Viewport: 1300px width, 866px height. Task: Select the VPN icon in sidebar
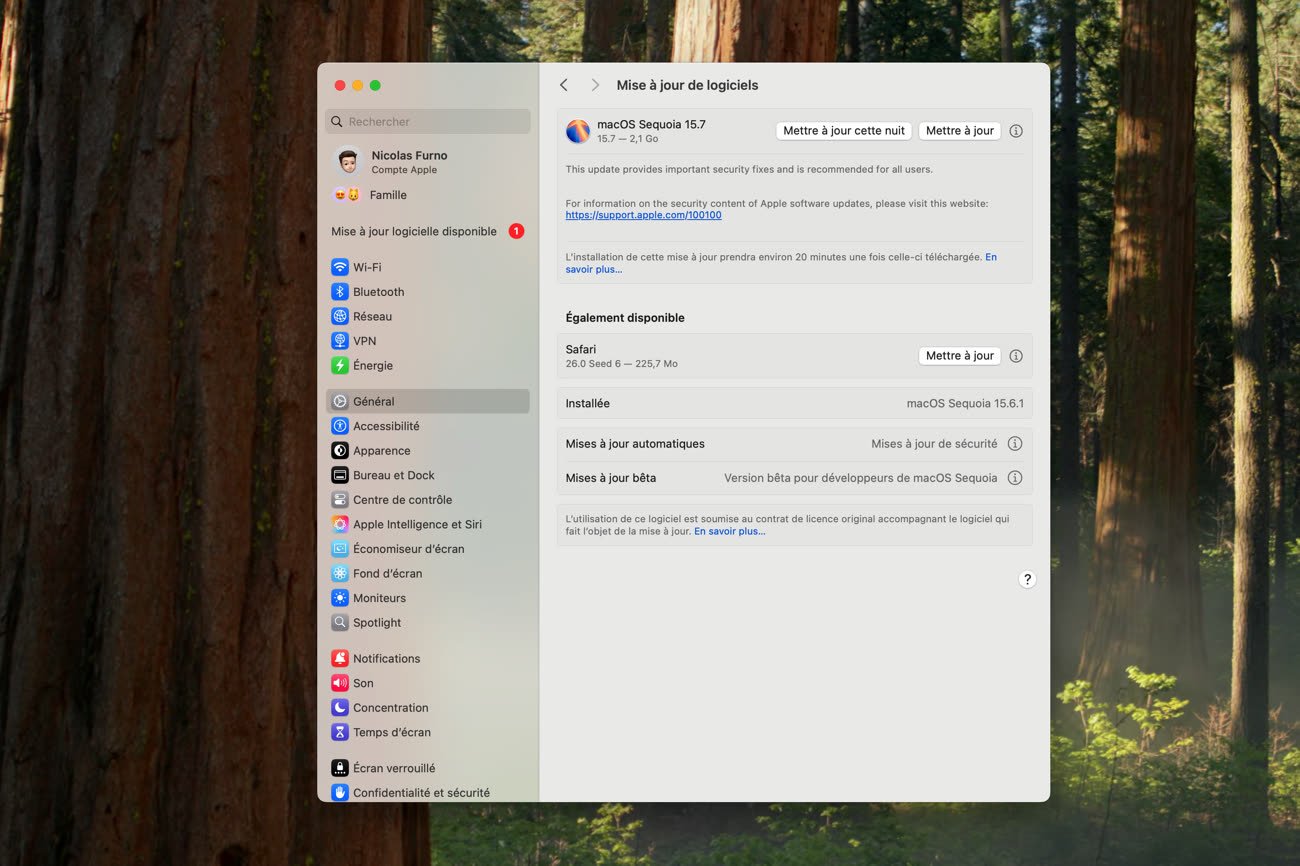click(x=340, y=341)
